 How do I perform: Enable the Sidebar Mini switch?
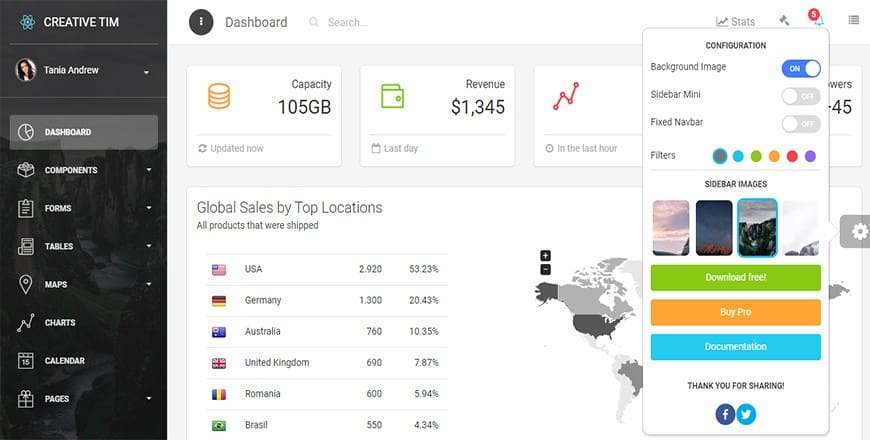801,96
